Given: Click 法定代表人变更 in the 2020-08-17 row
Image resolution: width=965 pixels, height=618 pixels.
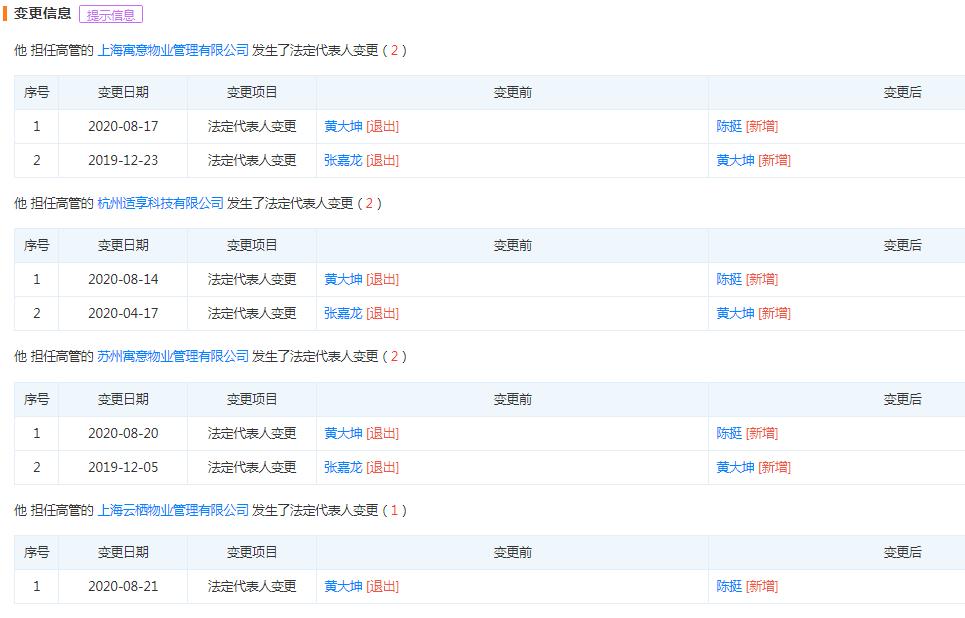Looking at the screenshot, I should point(252,126).
